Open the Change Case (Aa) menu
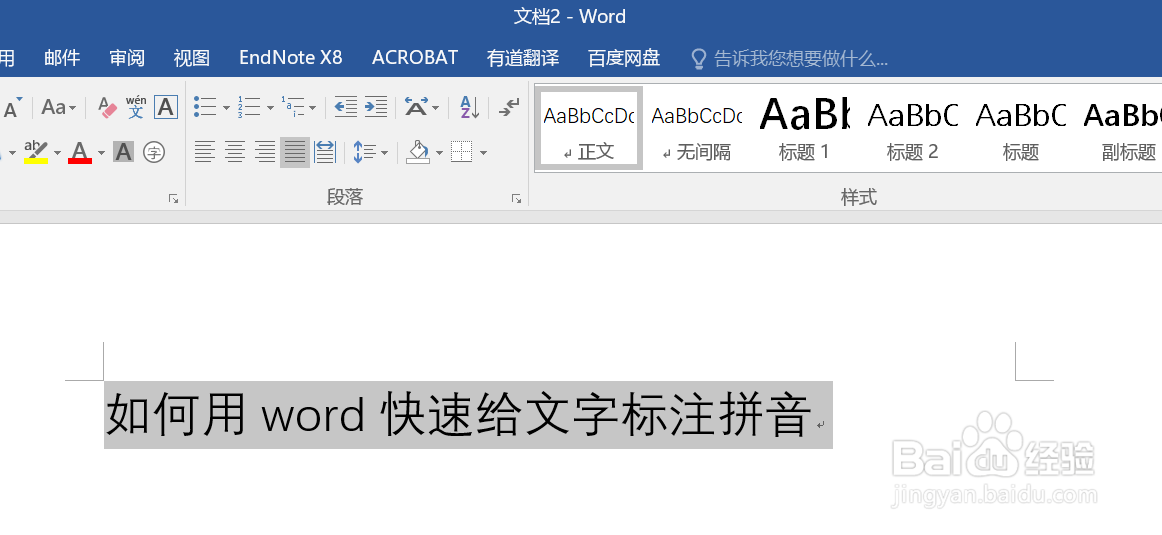The image size is (1162, 535). point(59,107)
